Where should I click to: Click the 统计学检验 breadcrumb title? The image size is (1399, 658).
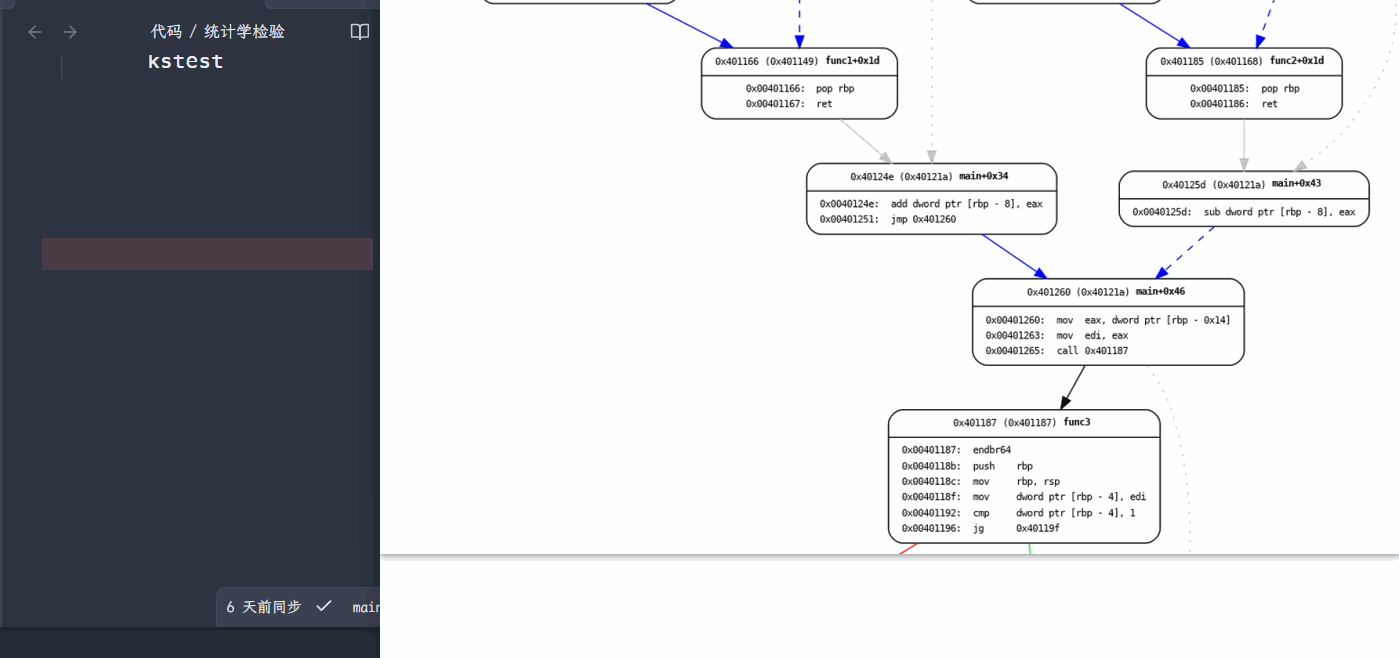(244, 32)
